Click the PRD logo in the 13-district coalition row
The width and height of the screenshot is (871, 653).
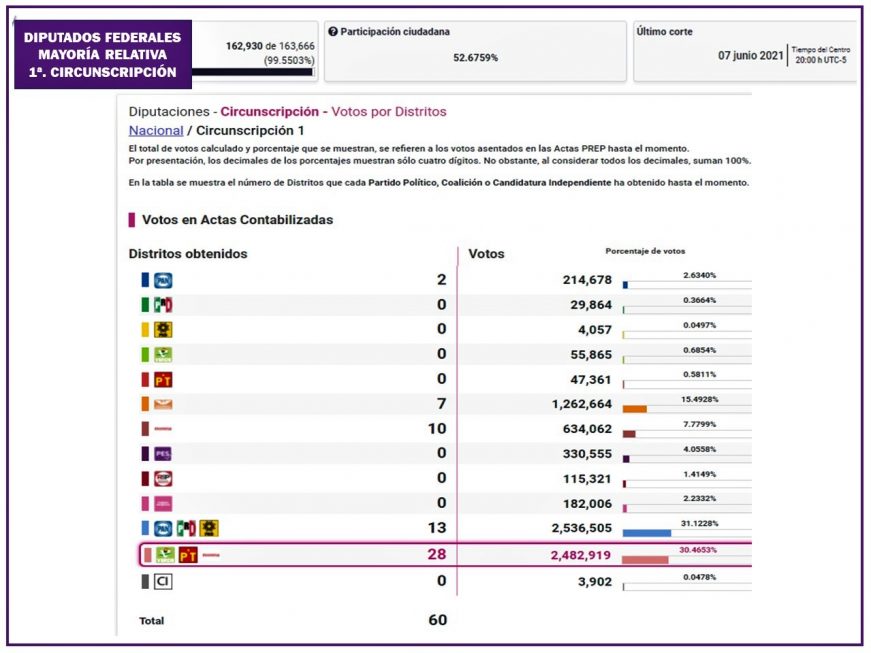(209, 528)
